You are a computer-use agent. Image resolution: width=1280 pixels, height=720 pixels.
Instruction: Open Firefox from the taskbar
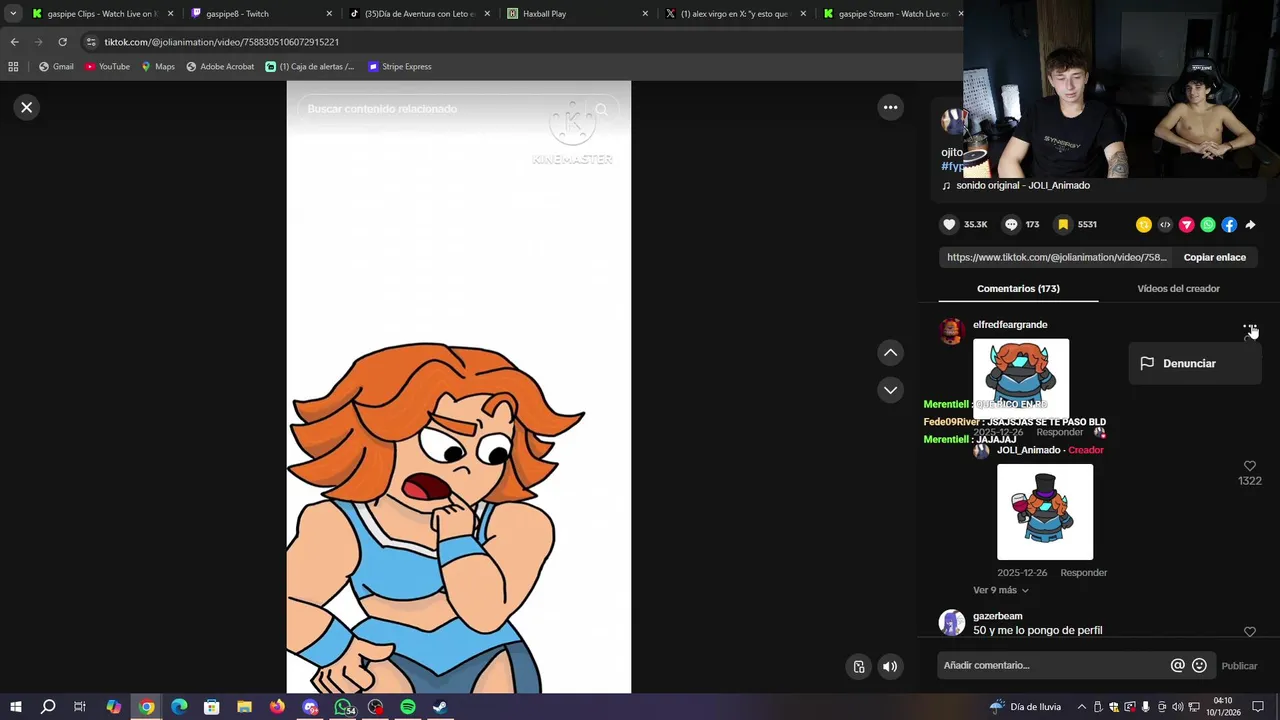277,707
